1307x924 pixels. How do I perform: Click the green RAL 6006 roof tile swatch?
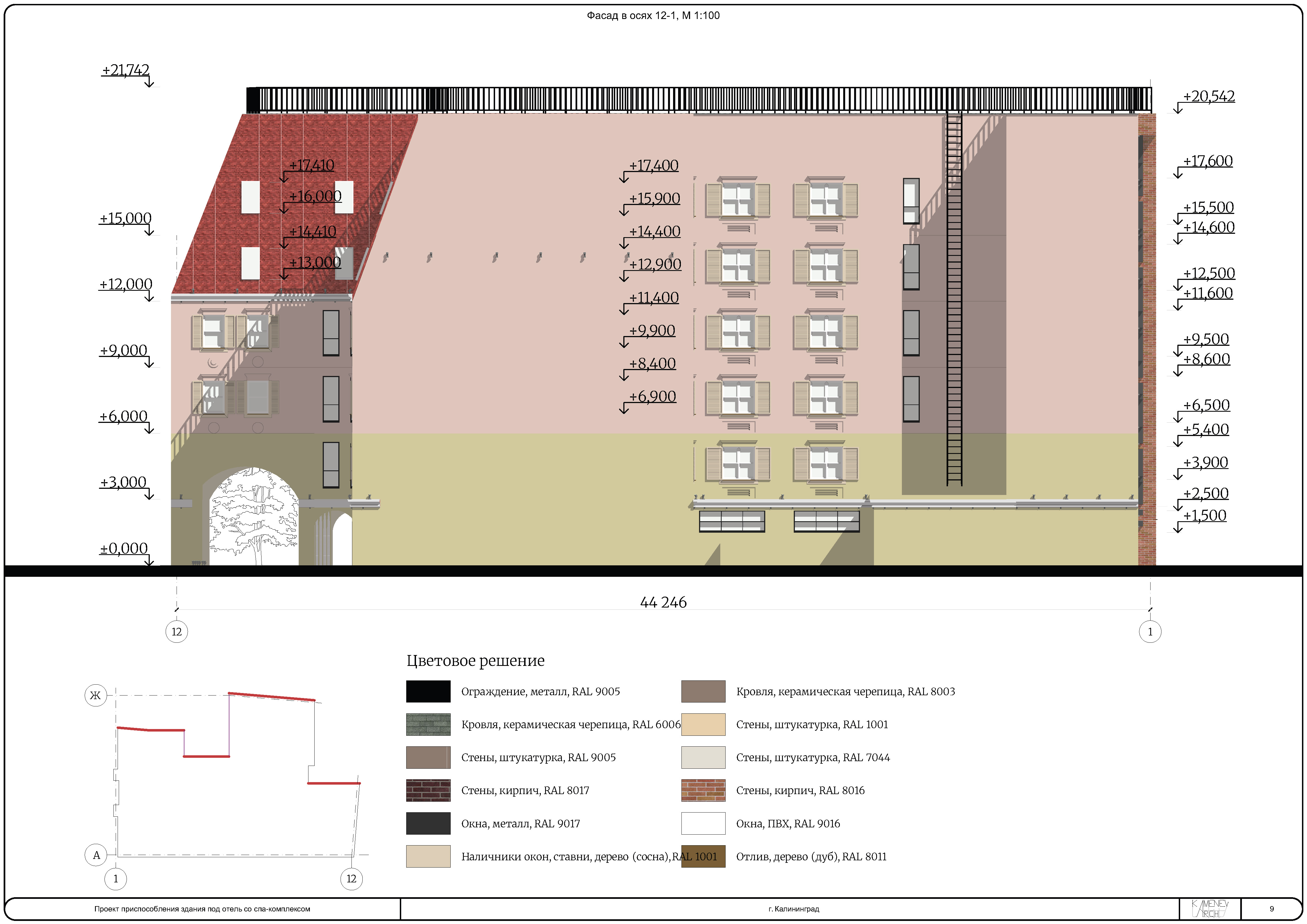coord(428,724)
